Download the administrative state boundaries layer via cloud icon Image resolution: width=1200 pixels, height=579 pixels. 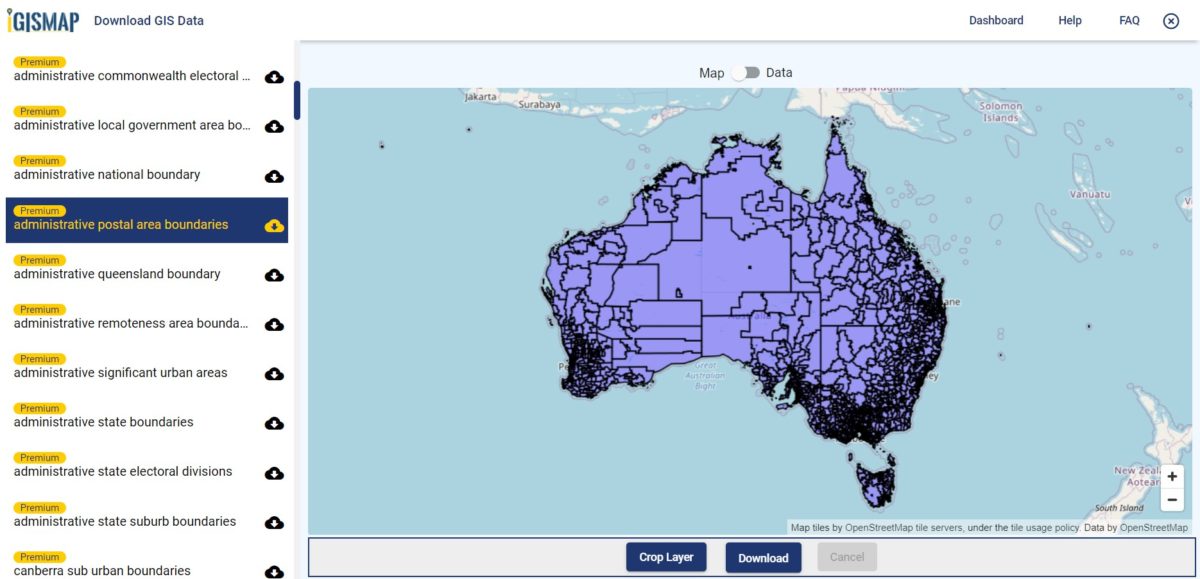tap(274, 423)
